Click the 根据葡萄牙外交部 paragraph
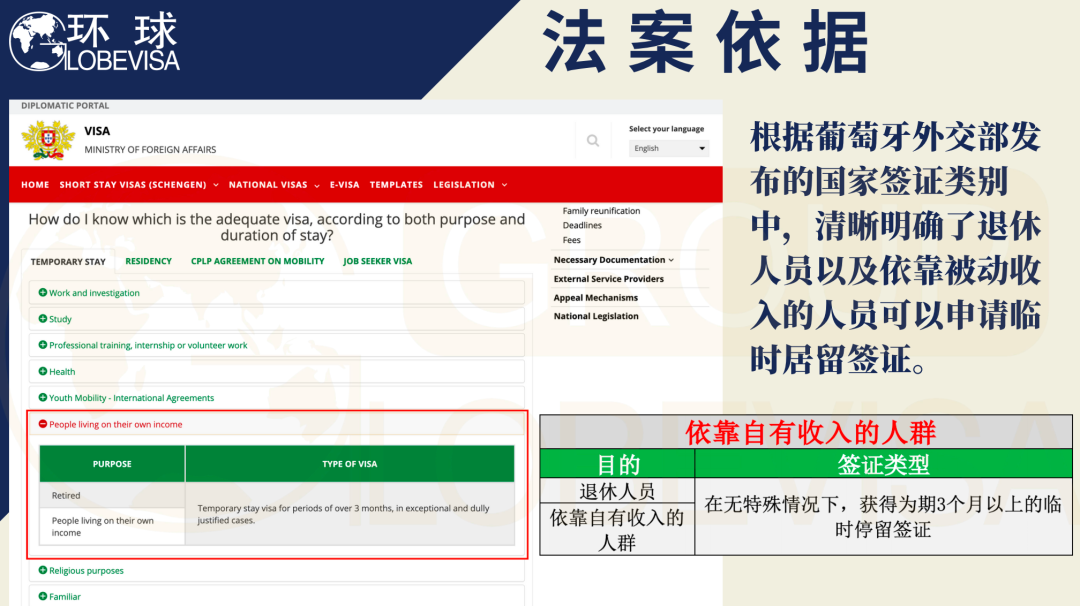Image resolution: width=1080 pixels, height=606 pixels. pyautogui.click(x=895, y=248)
